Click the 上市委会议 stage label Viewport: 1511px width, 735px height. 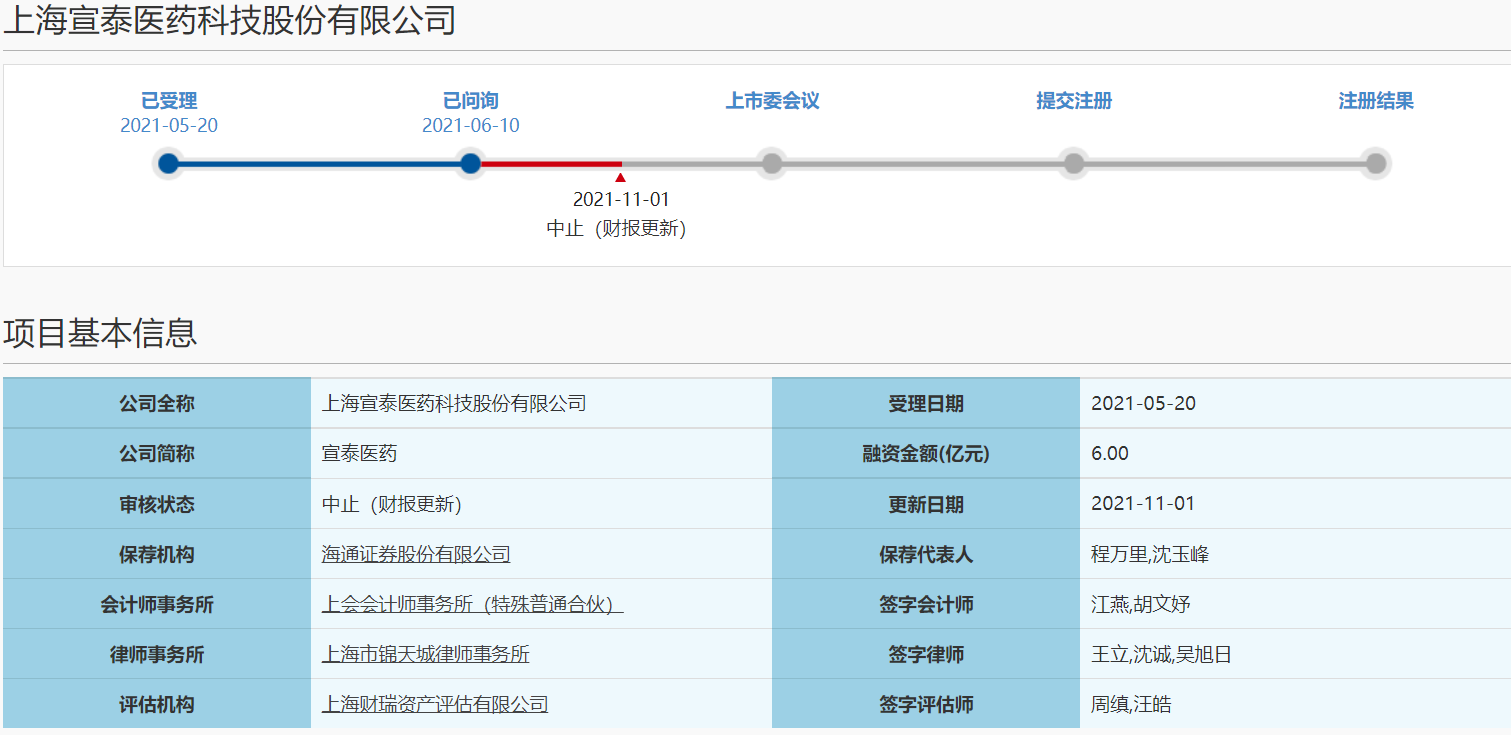772,101
